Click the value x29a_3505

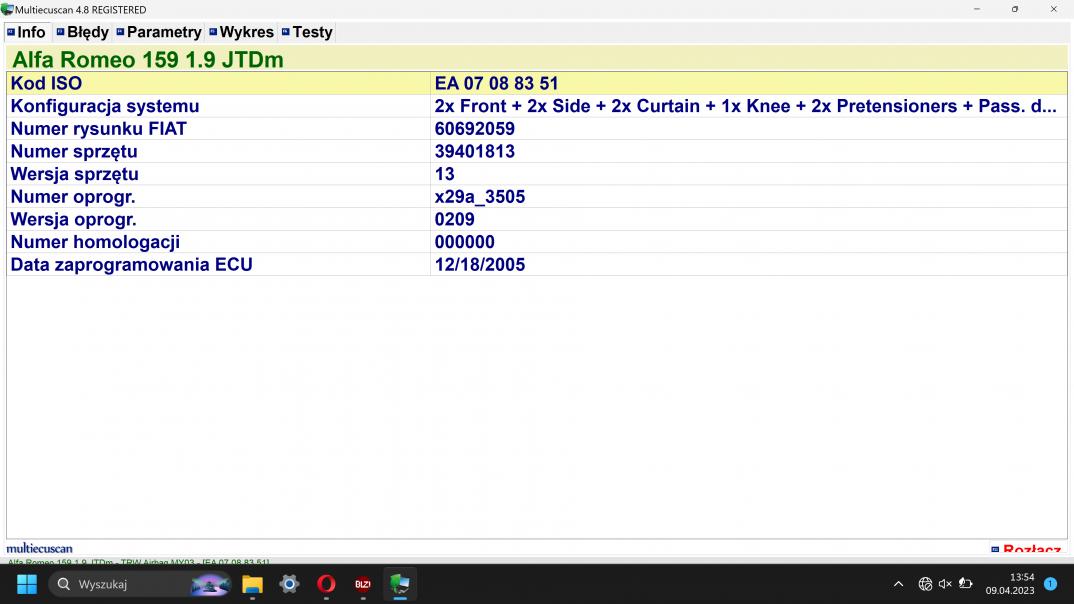pos(479,197)
